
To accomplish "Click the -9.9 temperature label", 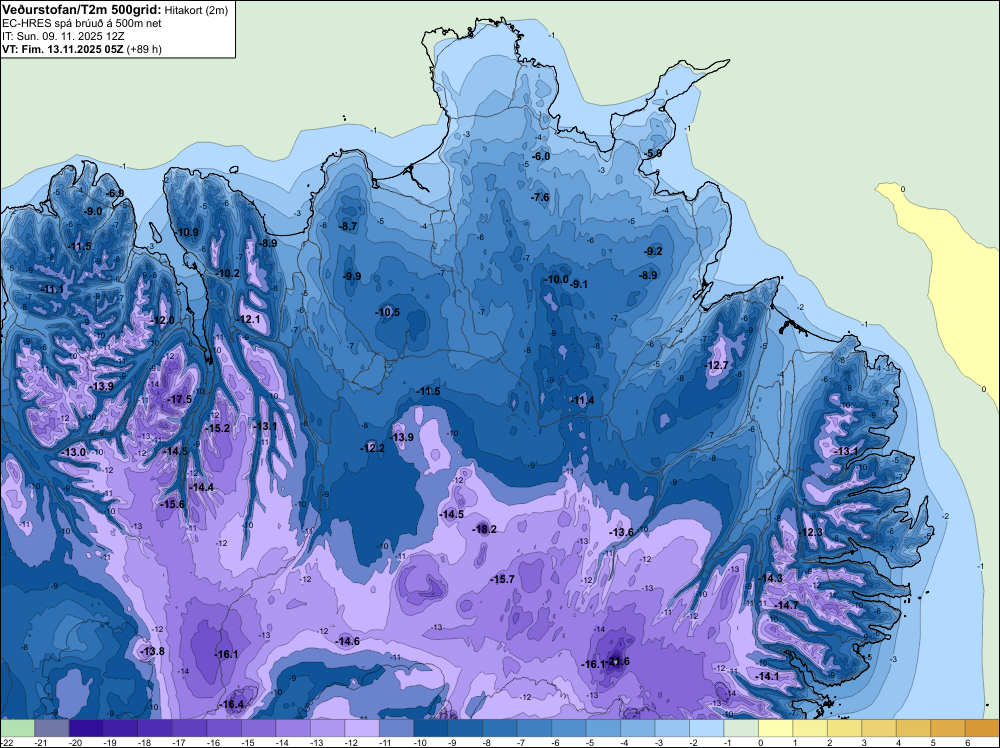I will point(352,276).
